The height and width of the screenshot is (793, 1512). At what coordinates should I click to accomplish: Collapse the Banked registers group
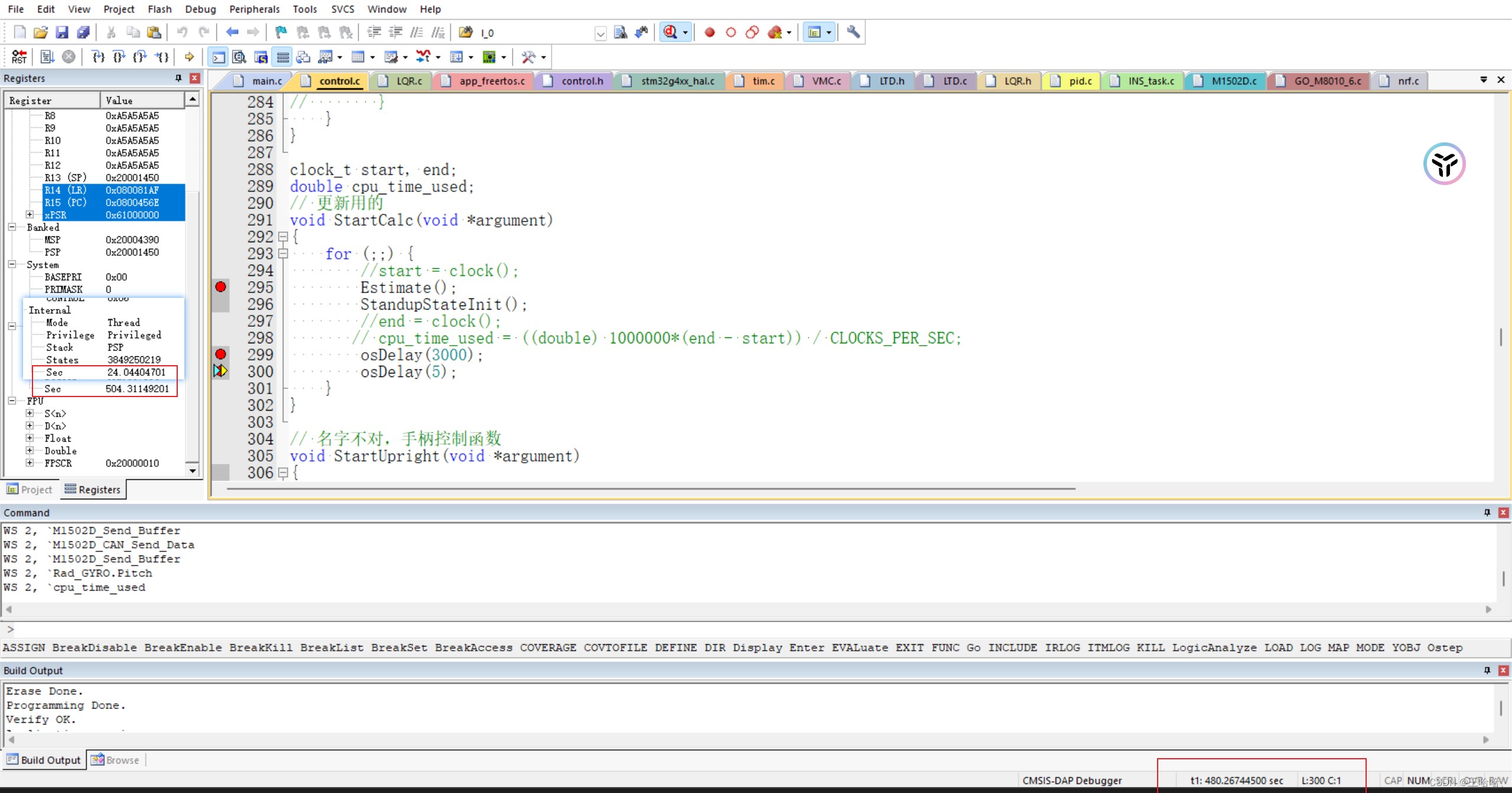point(12,227)
